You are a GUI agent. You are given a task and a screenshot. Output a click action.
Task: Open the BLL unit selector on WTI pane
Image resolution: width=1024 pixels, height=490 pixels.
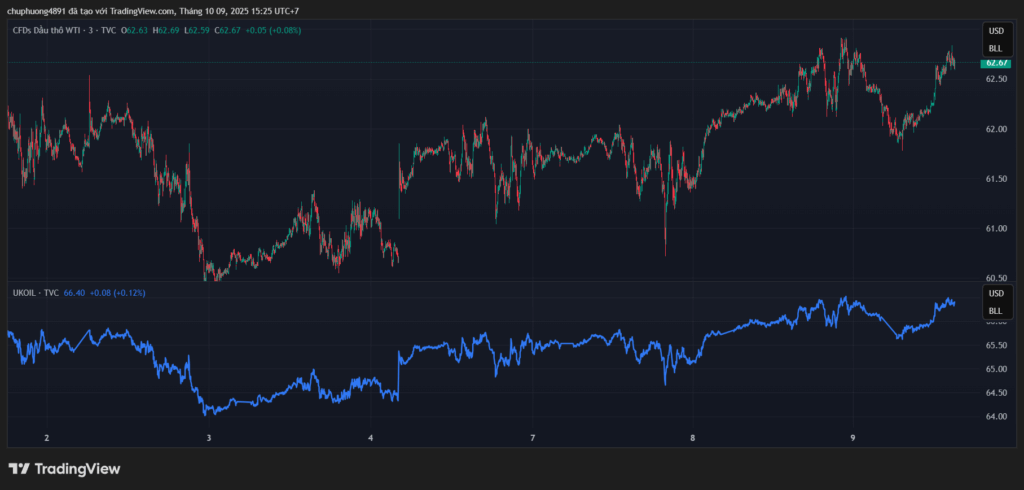tap(995, 48)
